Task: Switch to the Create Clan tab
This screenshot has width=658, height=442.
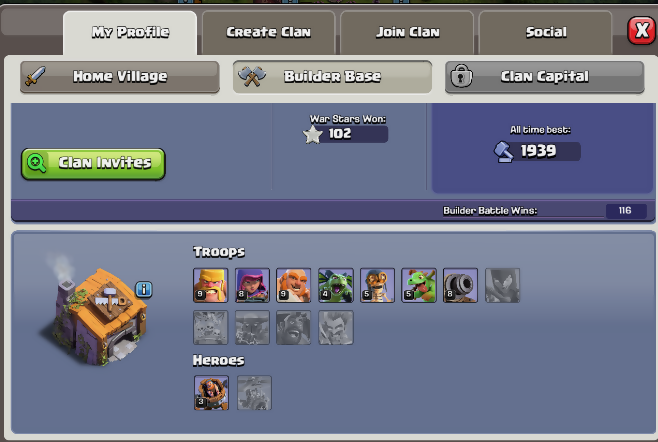Action: [x=269, y=32]
